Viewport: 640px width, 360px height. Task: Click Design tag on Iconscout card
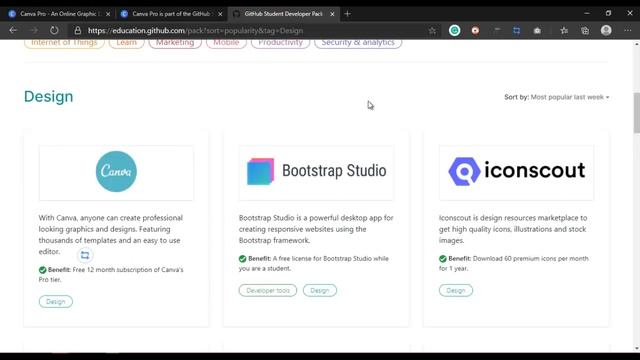point(456,291)
